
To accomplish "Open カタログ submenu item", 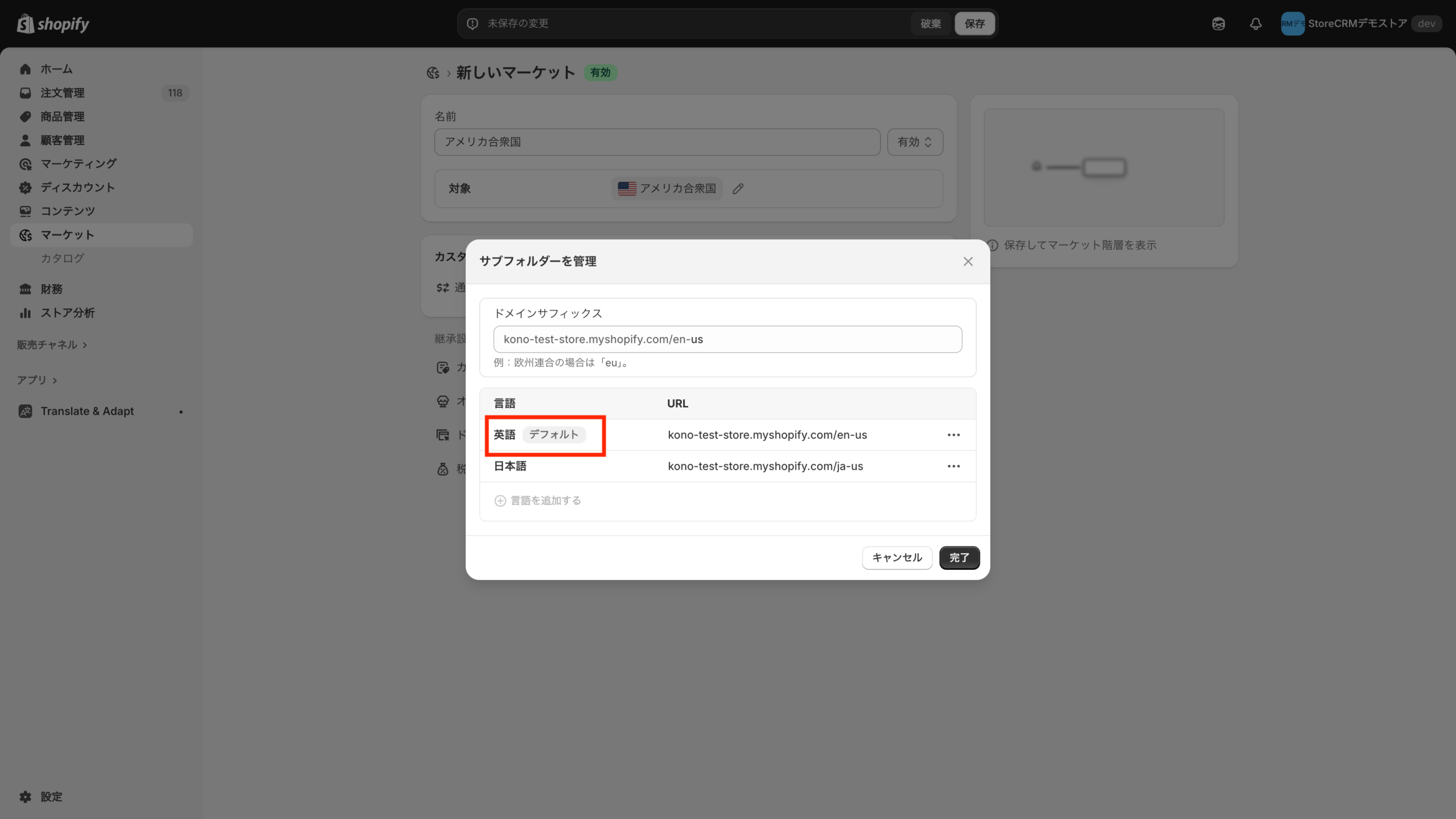I will point(63,258).
